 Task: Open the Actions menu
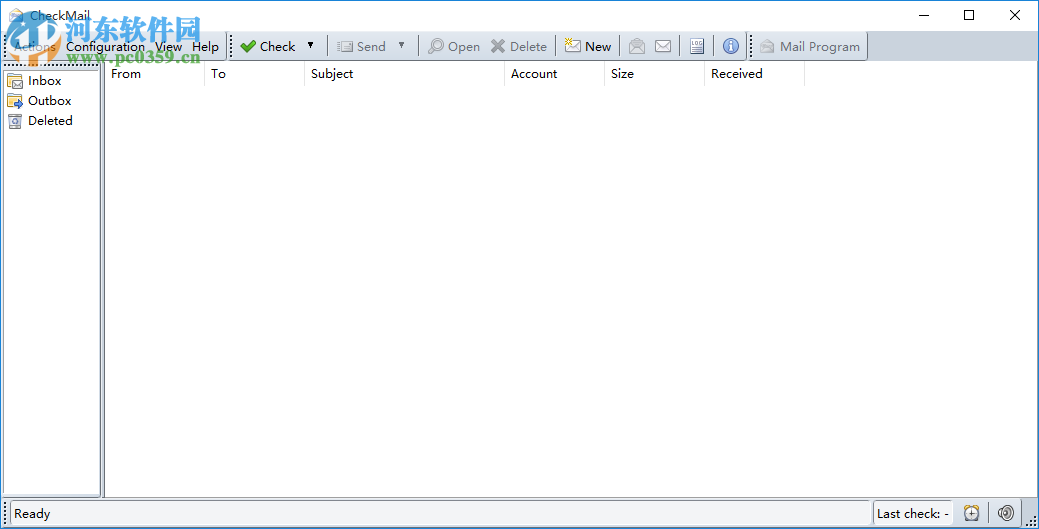[34, 46]
